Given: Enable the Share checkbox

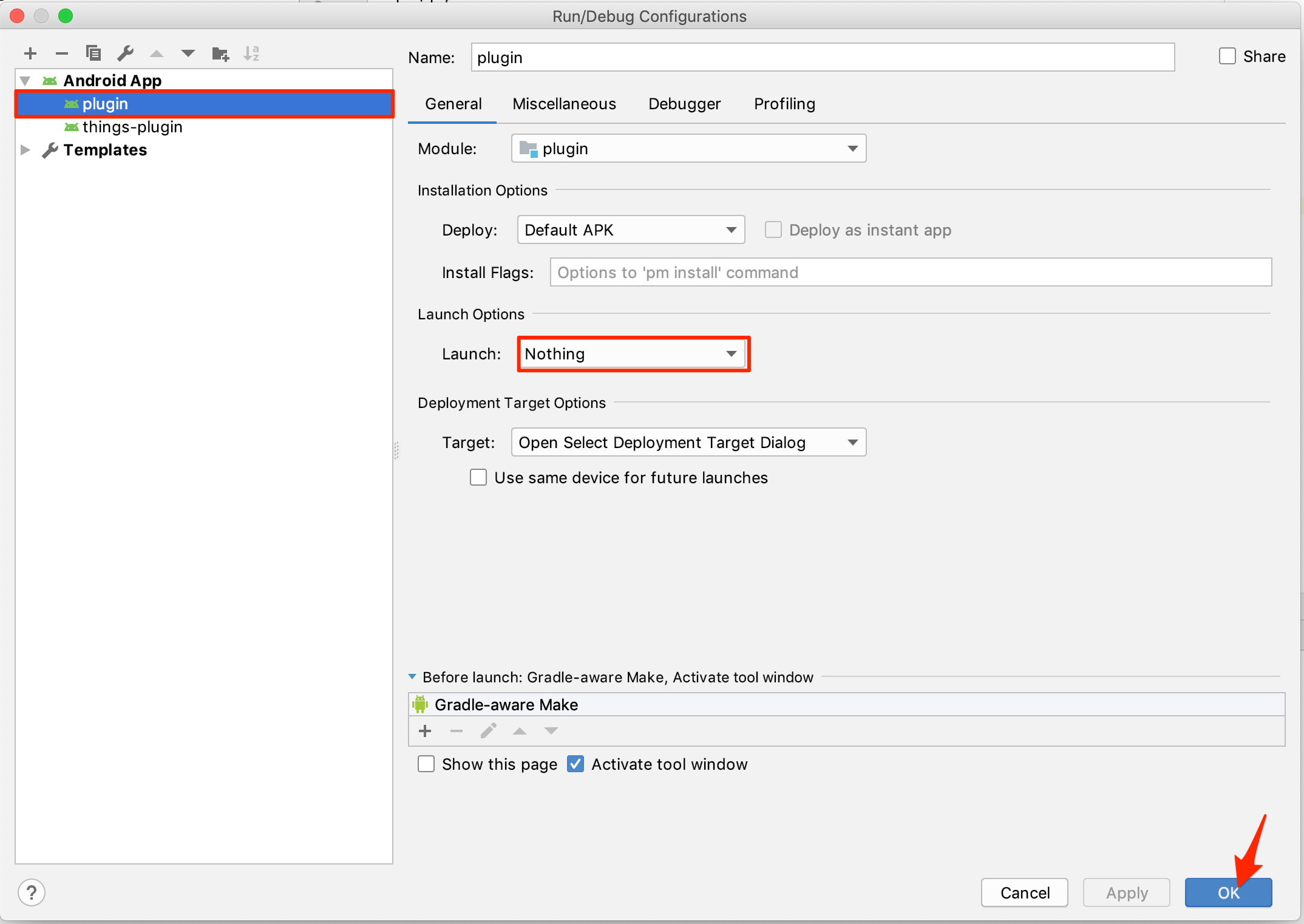Looking at the screenshot, I should pos(1227,56).
